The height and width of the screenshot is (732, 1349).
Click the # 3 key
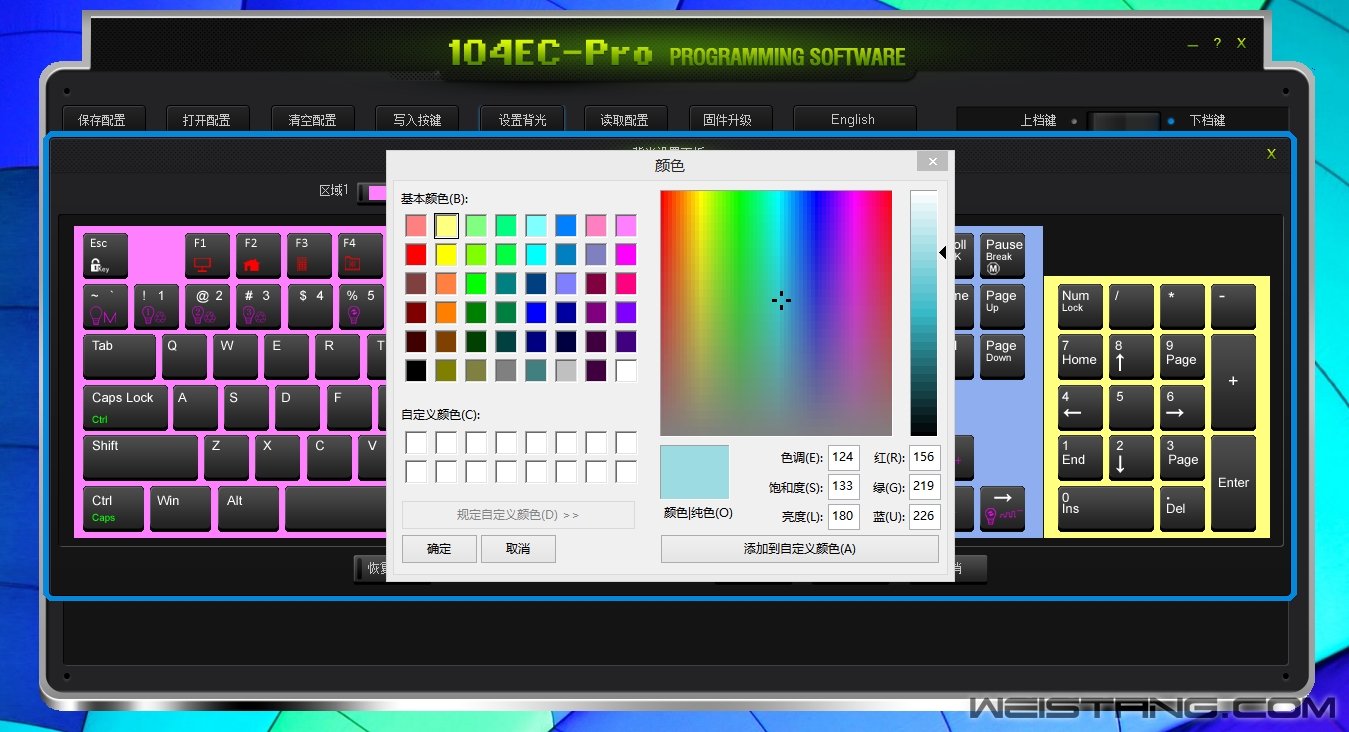[259, 307]
